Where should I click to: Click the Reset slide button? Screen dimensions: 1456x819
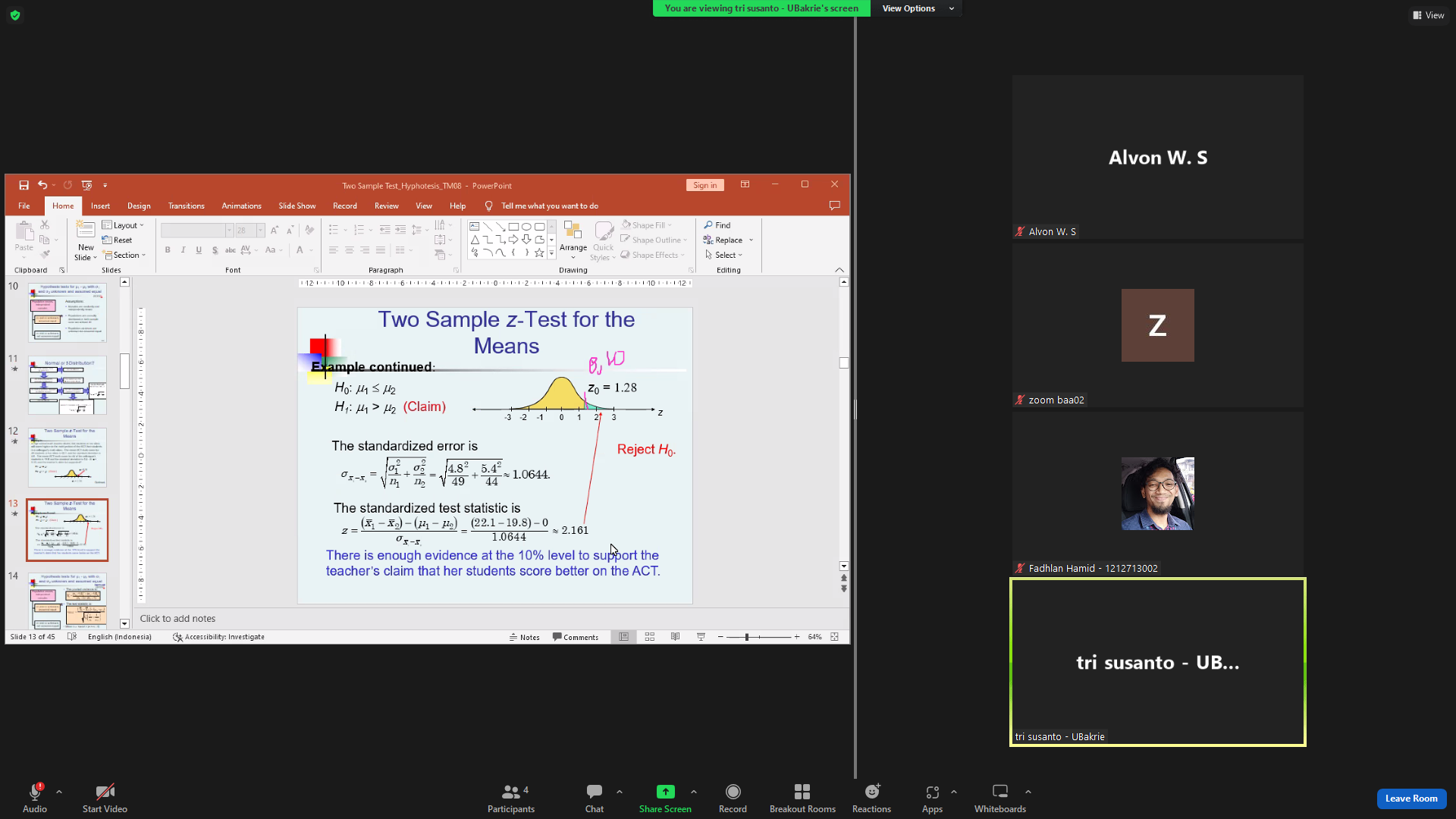[x=118, y=240]
